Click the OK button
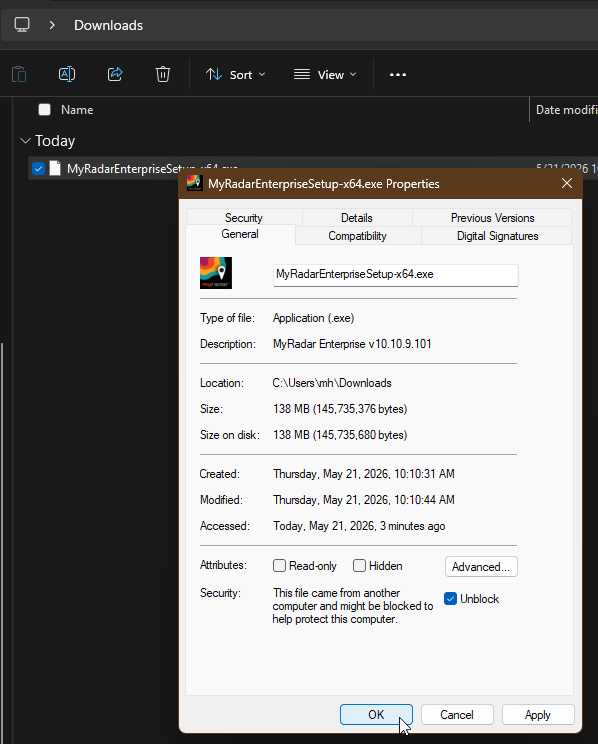598x744 pixels. point(376,715)
